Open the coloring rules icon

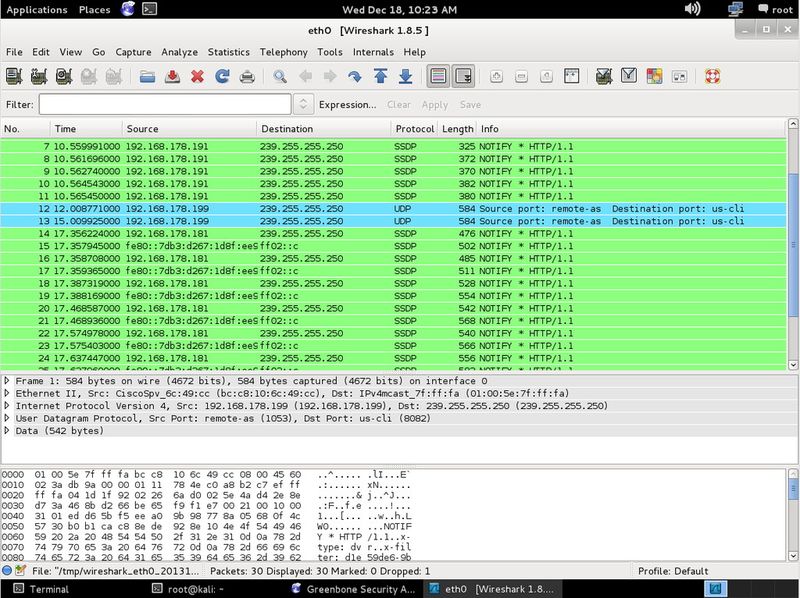click(654, 76)
